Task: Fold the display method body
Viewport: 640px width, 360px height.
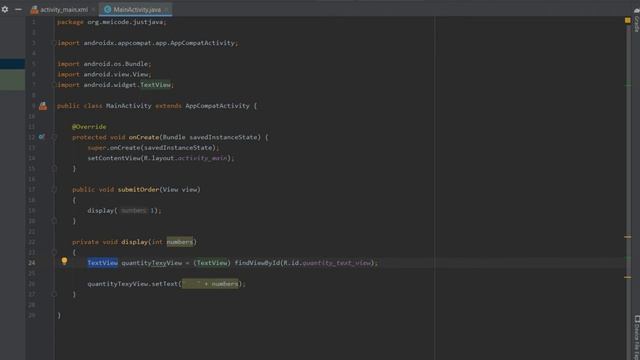Action: [x=54, y=252]
